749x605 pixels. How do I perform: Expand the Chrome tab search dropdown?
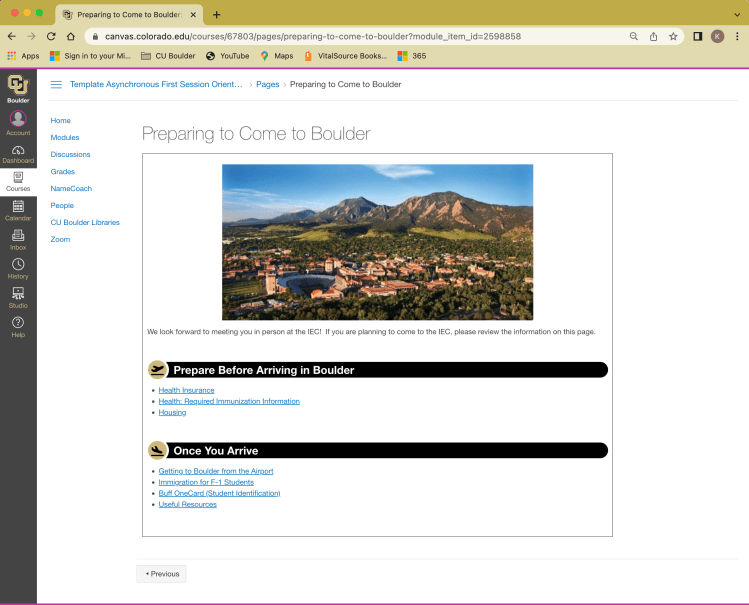(735, 14)
